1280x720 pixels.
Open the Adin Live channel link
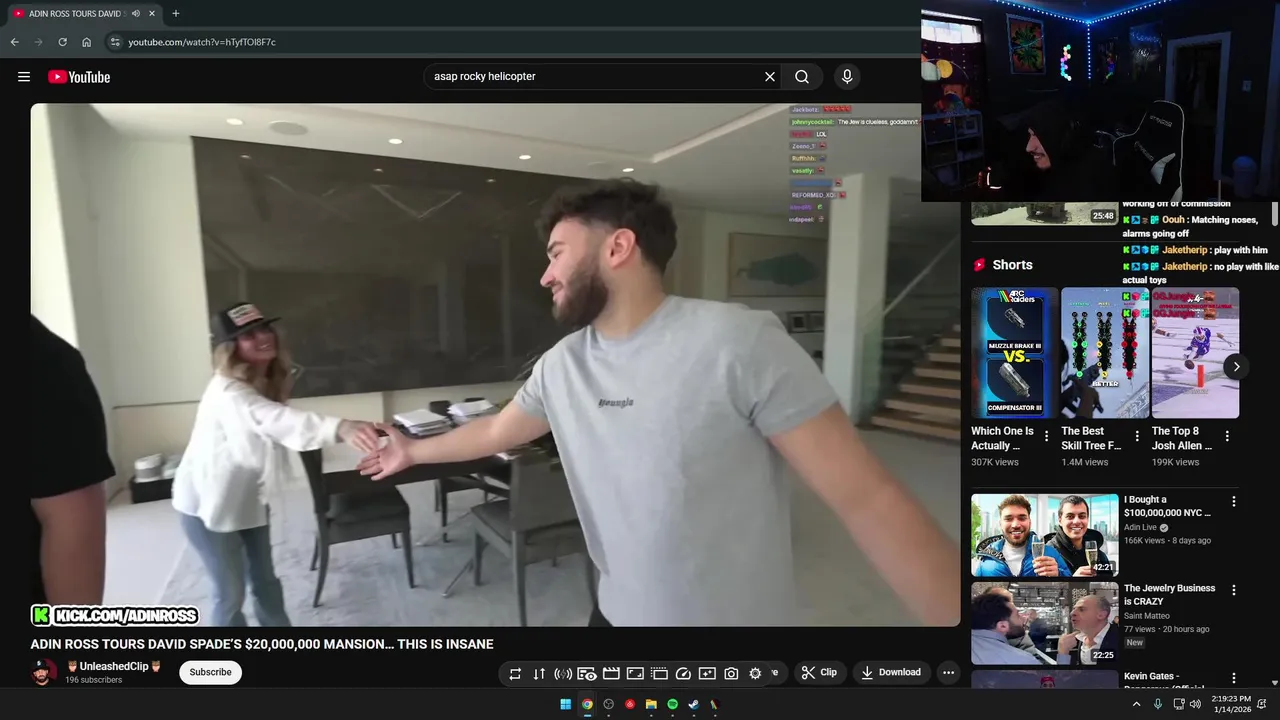click(x=1140, y=527)
